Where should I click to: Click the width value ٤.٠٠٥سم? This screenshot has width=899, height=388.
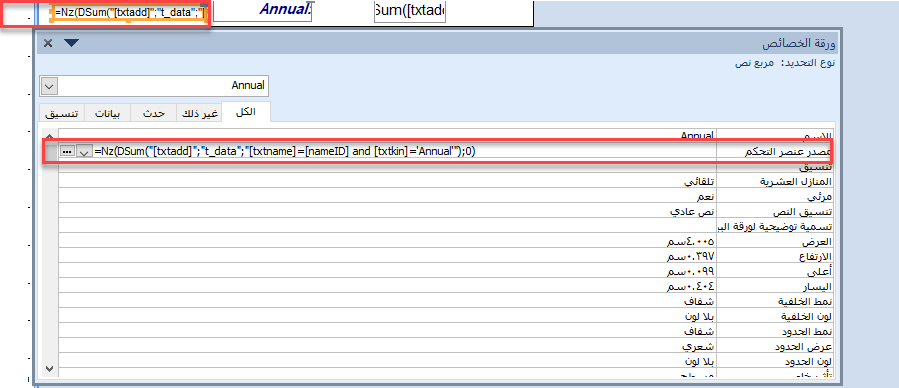coord(691,241)
